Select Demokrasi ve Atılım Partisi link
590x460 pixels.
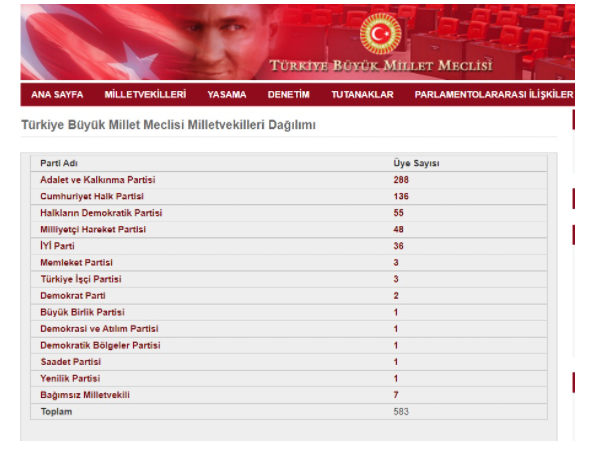(x=99, y=329)
